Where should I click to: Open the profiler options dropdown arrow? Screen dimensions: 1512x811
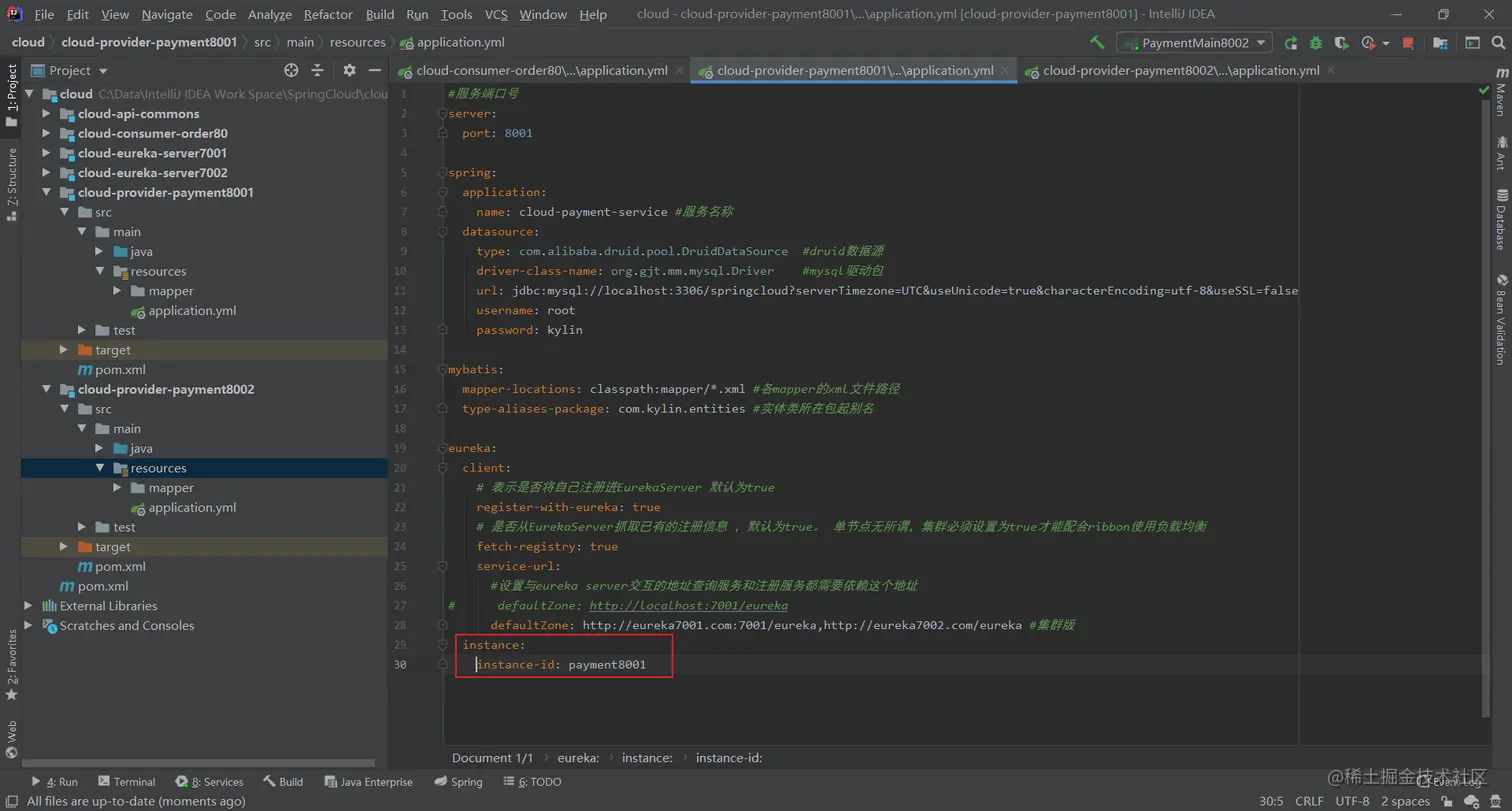pos(1385,43)
